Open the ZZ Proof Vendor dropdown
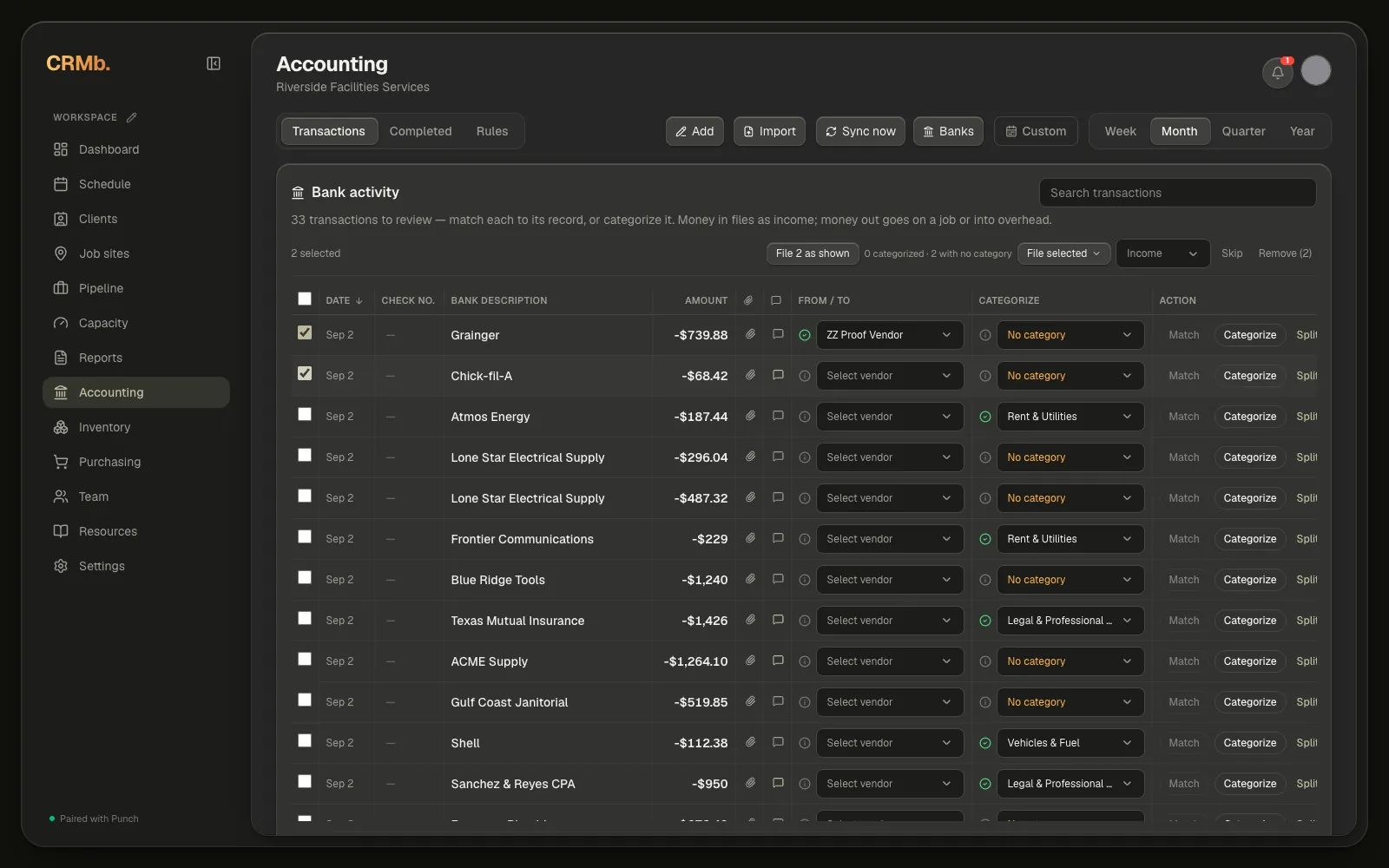 pos(890,335)
